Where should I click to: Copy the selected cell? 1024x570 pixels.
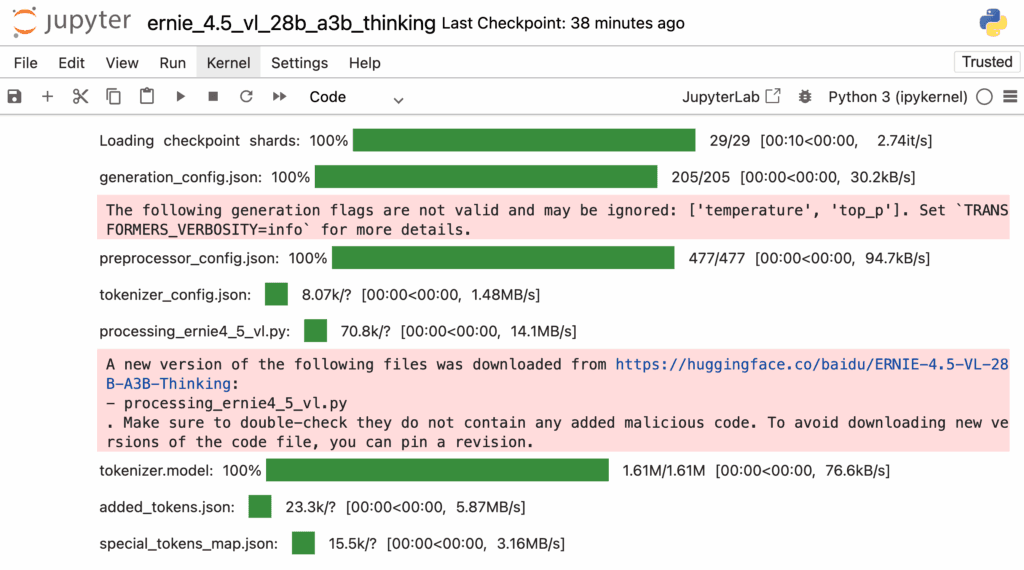coord(113,97)
